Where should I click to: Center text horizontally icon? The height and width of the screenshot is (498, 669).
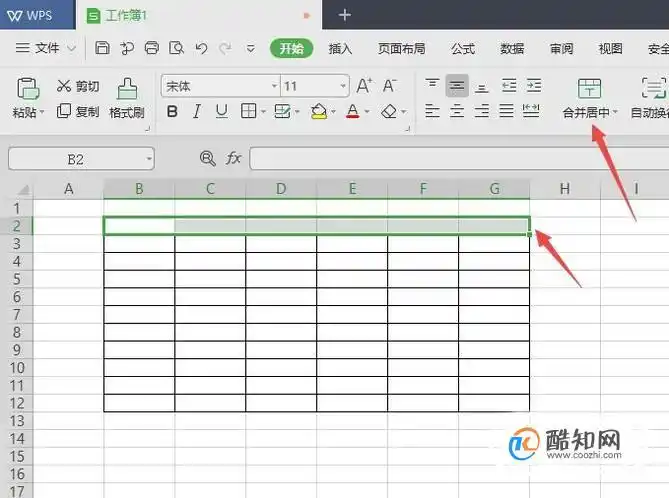457,111
